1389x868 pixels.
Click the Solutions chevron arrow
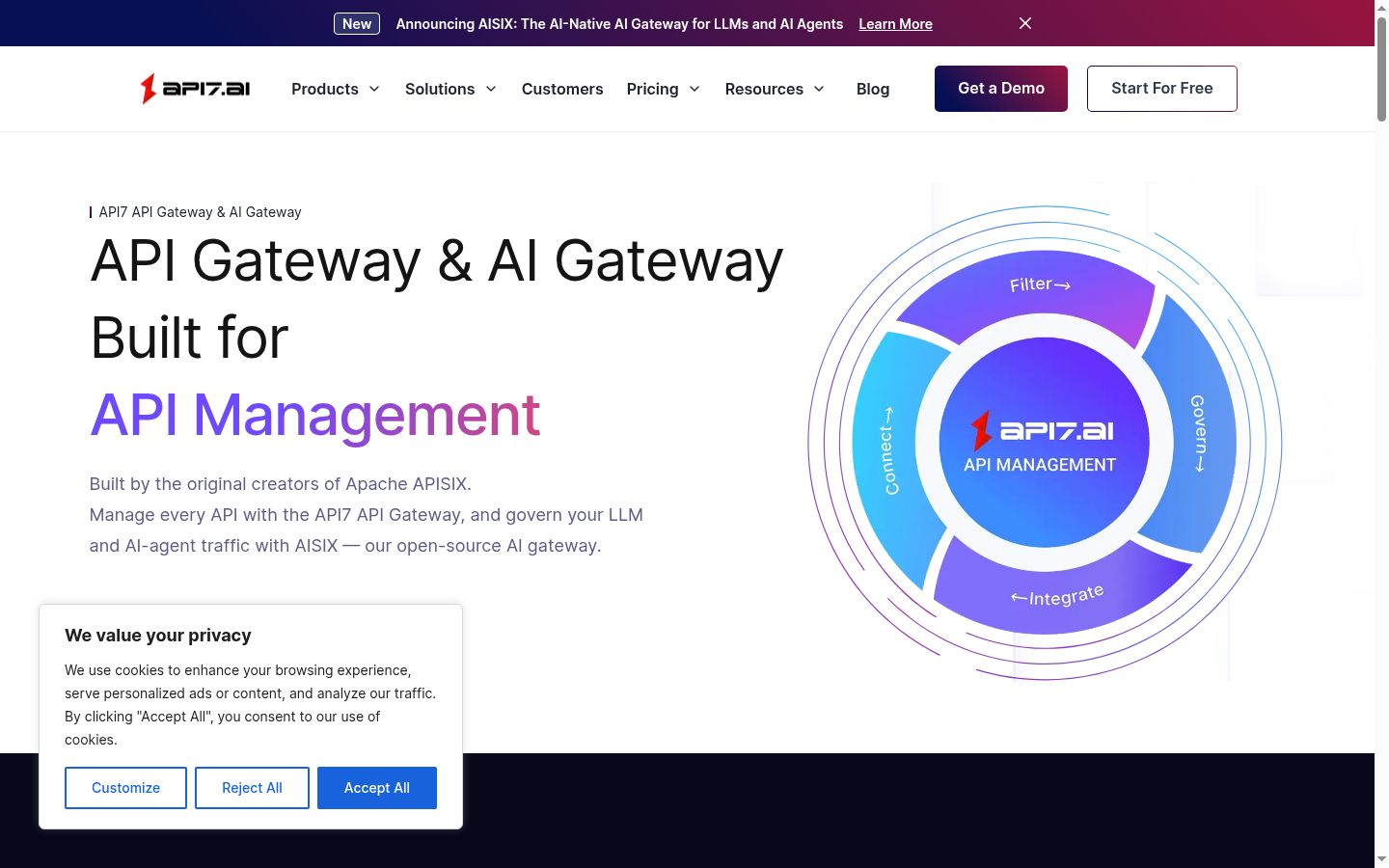(x=491, y=89)
